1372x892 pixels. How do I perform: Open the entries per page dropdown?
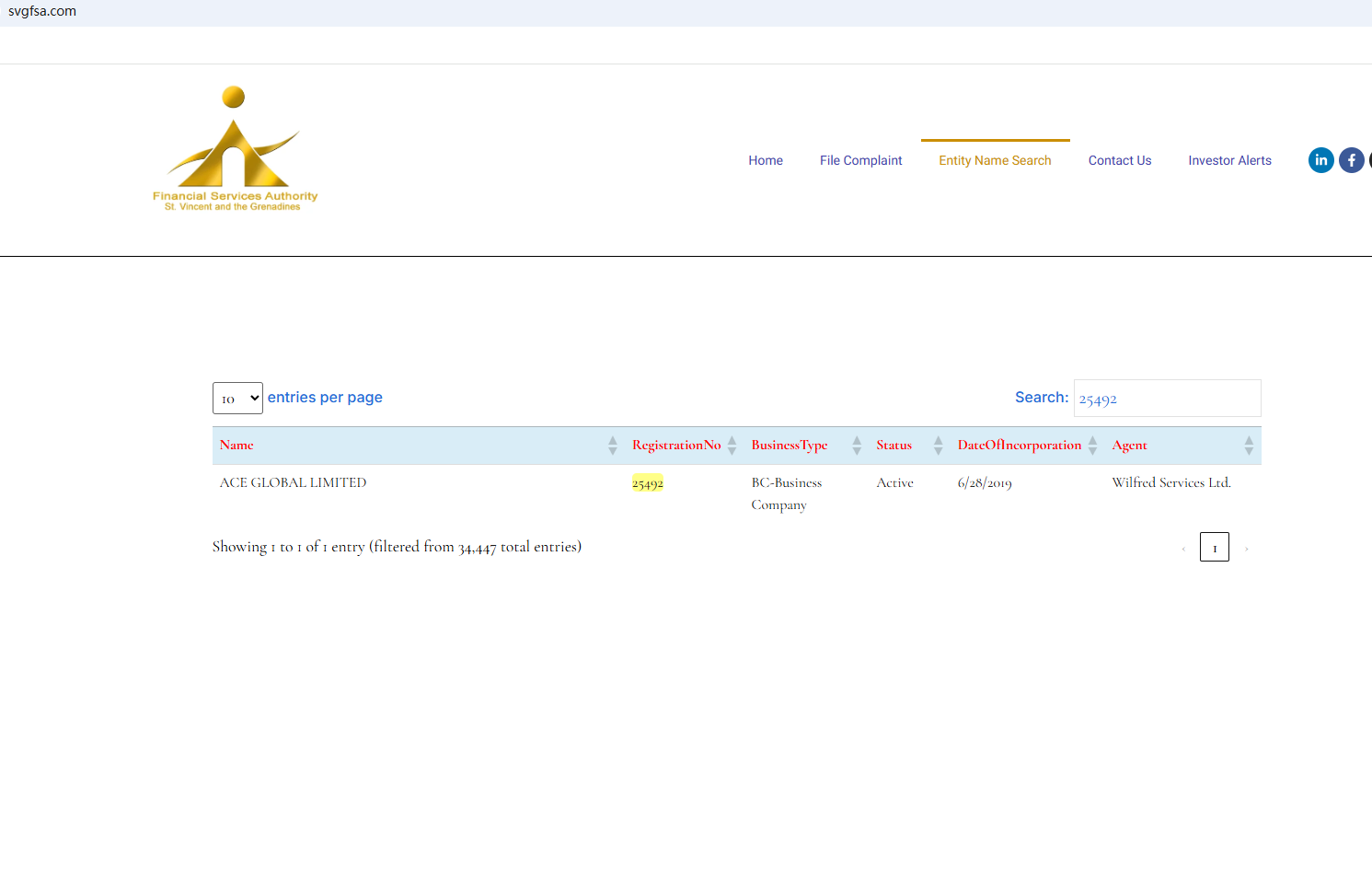click(237, 399)
